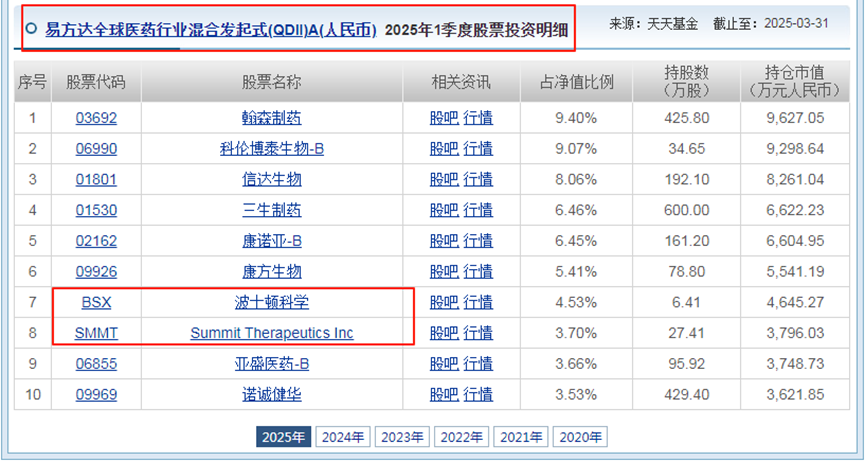Click the 3.70% net value cell
This screenshot has width=865, height=461.
(x=576, y=334)
